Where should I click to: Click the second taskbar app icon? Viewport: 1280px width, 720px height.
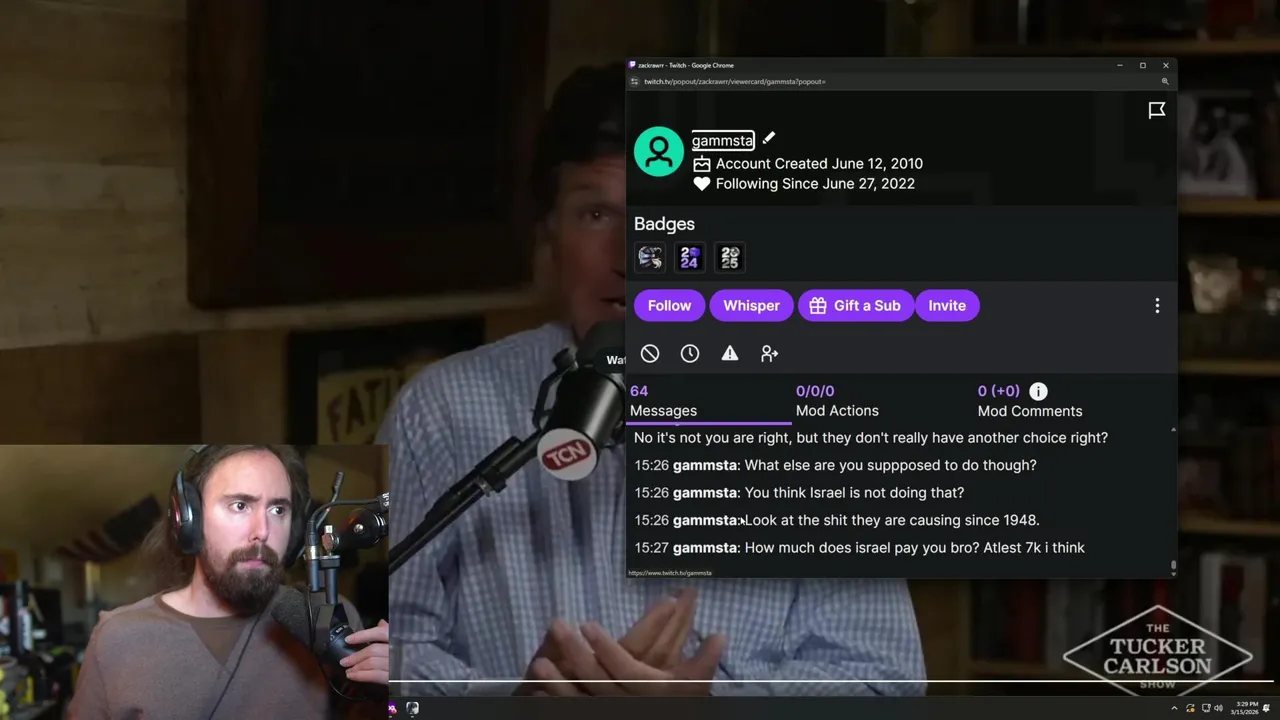tap(412, 708)
